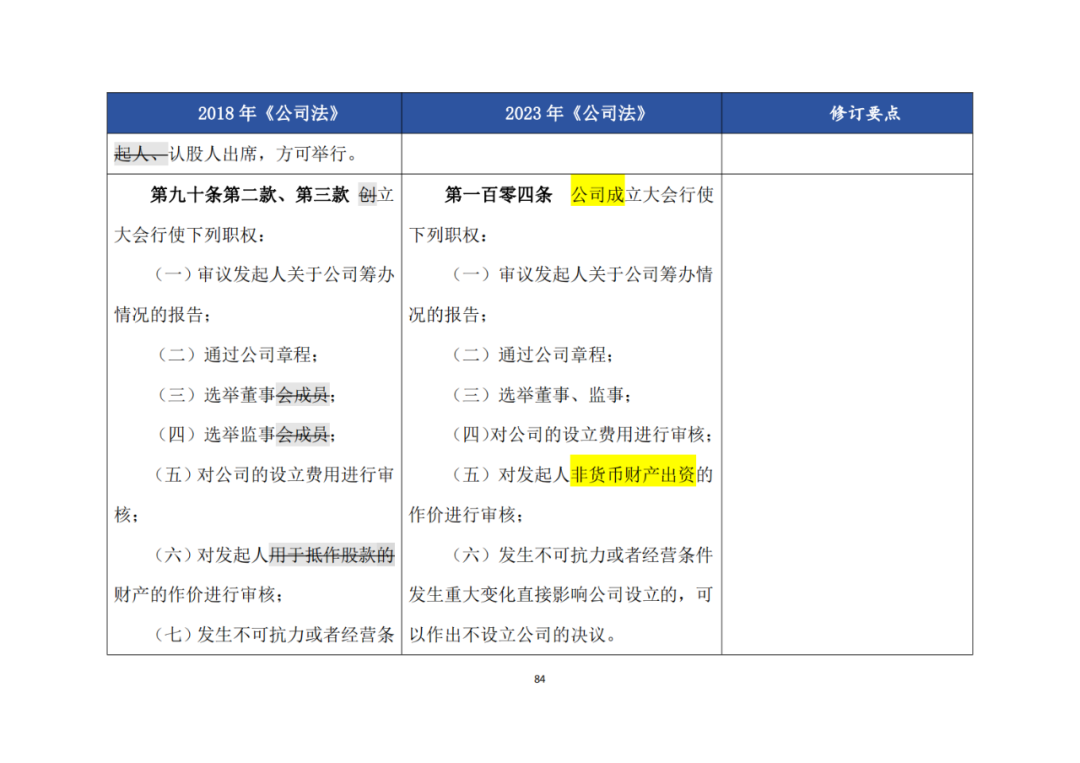Click the line 发生重大变化直接影响公司设立的，可
This screenshot has height=763, width=1080.
(x=561, y=594)
